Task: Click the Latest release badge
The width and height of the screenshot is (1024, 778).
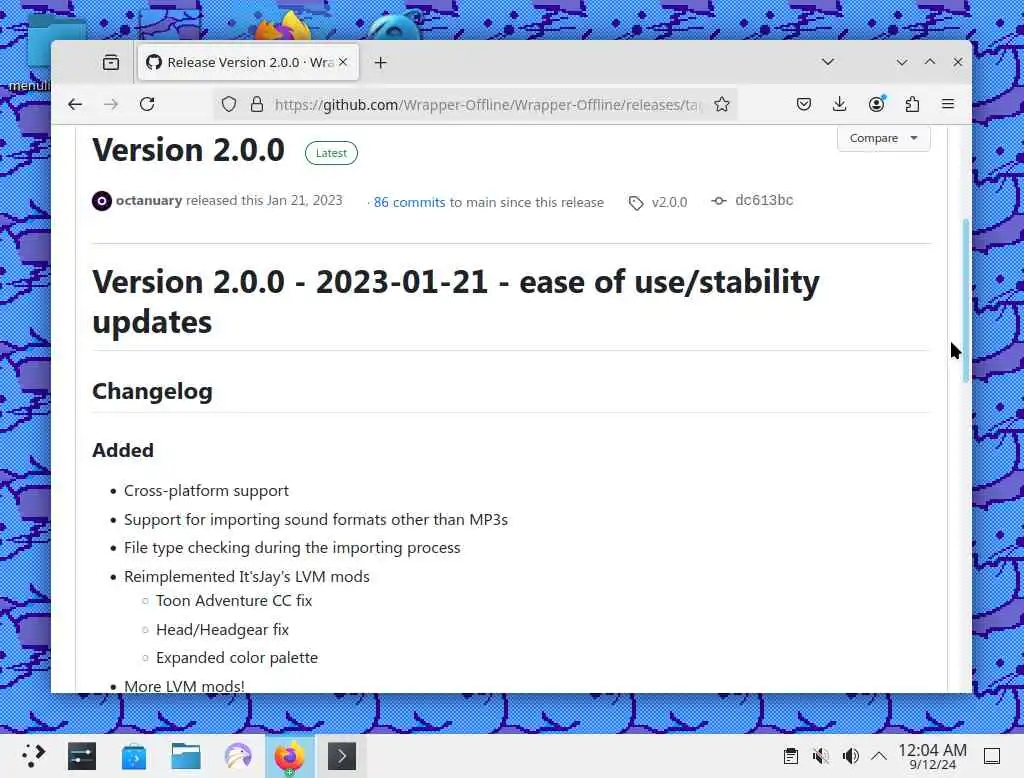Action: click(x=331, y=153)
